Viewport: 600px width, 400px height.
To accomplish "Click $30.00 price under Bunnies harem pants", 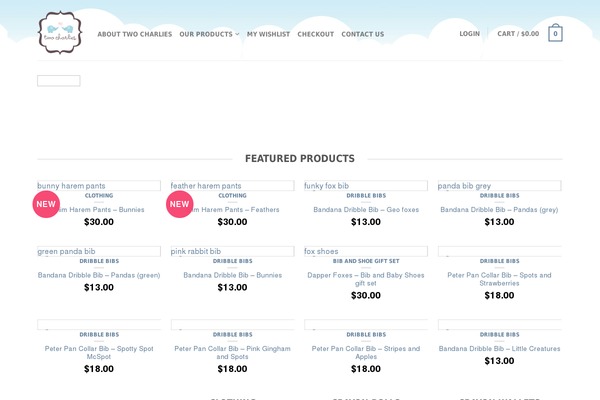I will click(99, 222).
